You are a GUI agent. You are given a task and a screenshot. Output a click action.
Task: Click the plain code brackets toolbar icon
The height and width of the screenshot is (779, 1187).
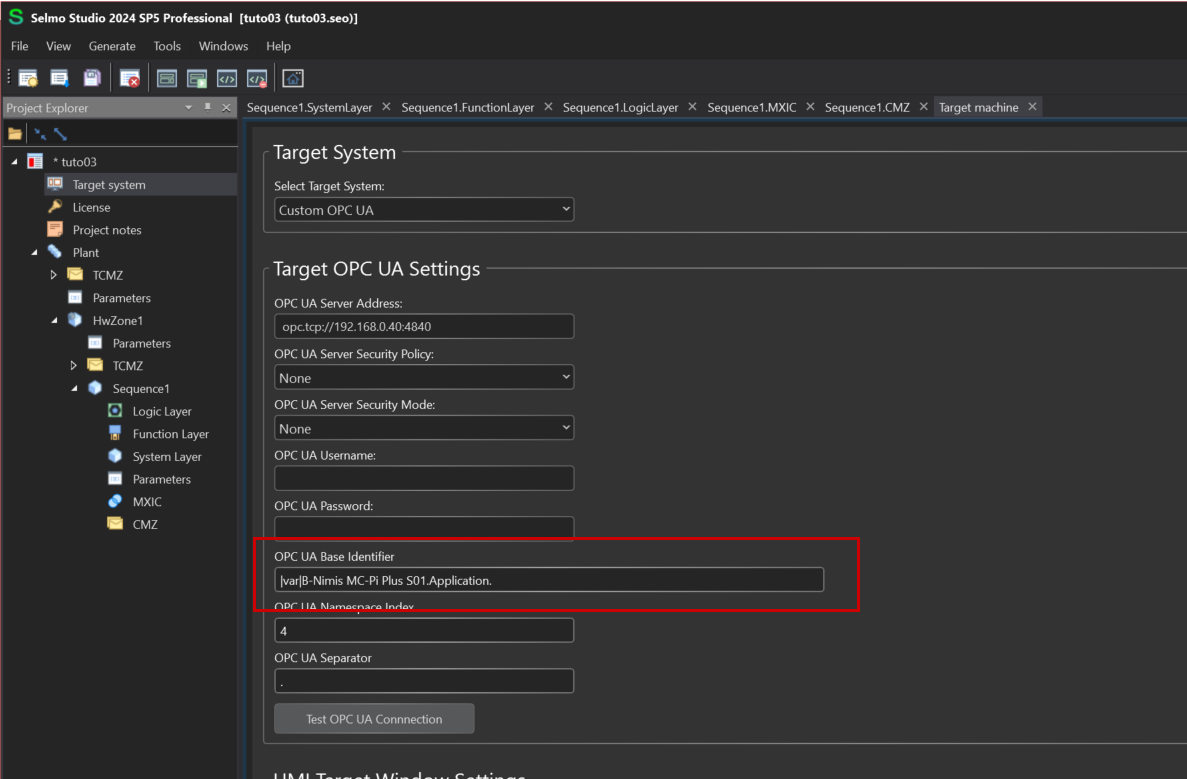pyautogui.click(x=226, y=78)
